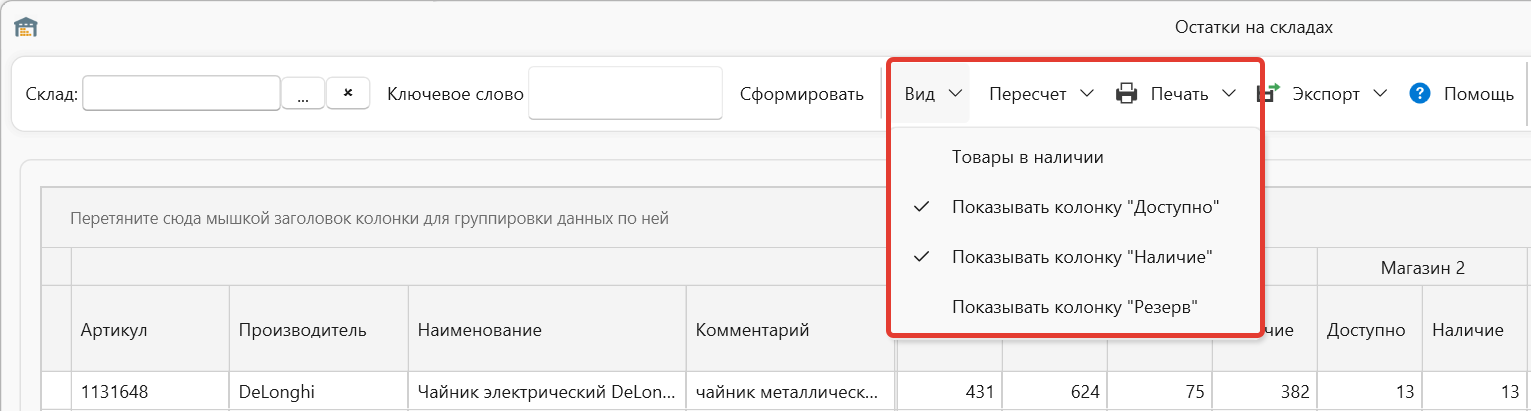Sort by the Производитель column header
This screenshot has height=411, width=1531.
point(319,330)
